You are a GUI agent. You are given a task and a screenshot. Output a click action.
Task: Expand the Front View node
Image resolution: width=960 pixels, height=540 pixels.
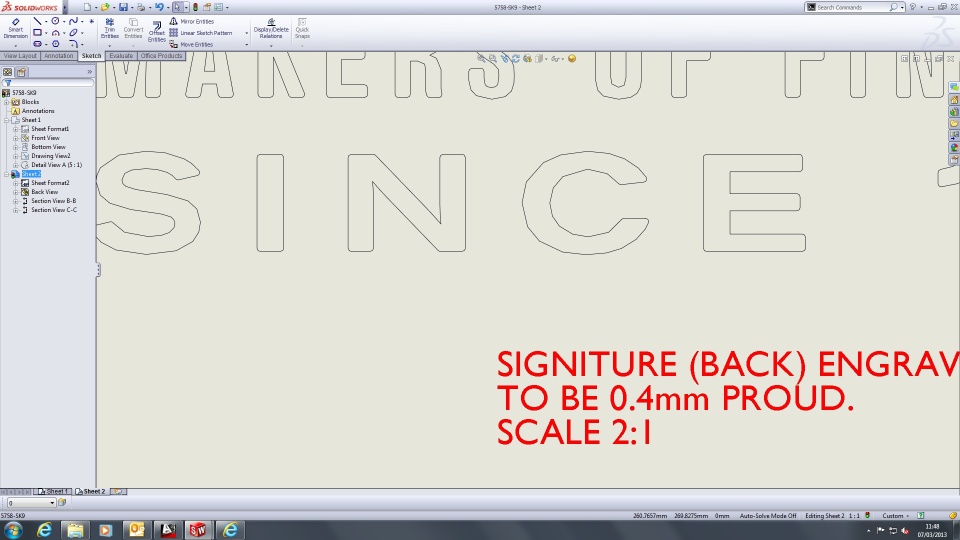15,138
